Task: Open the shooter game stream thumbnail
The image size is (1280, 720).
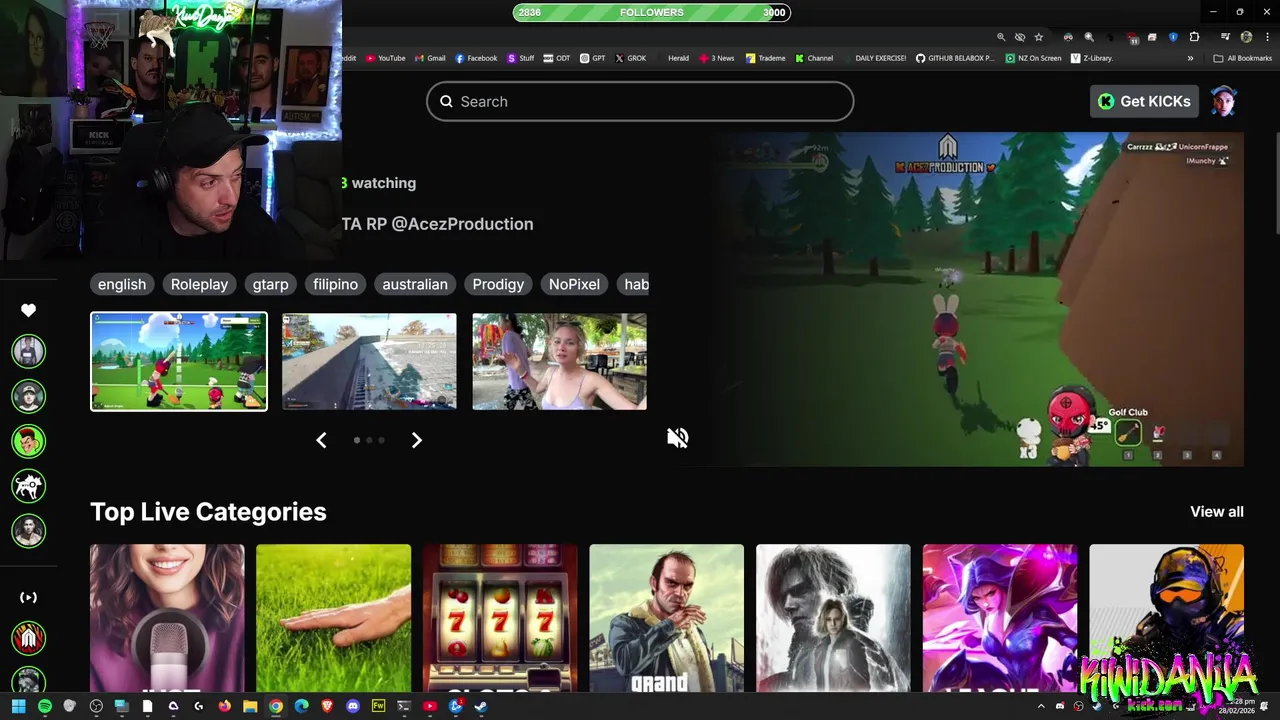Action: pos(369,361)
